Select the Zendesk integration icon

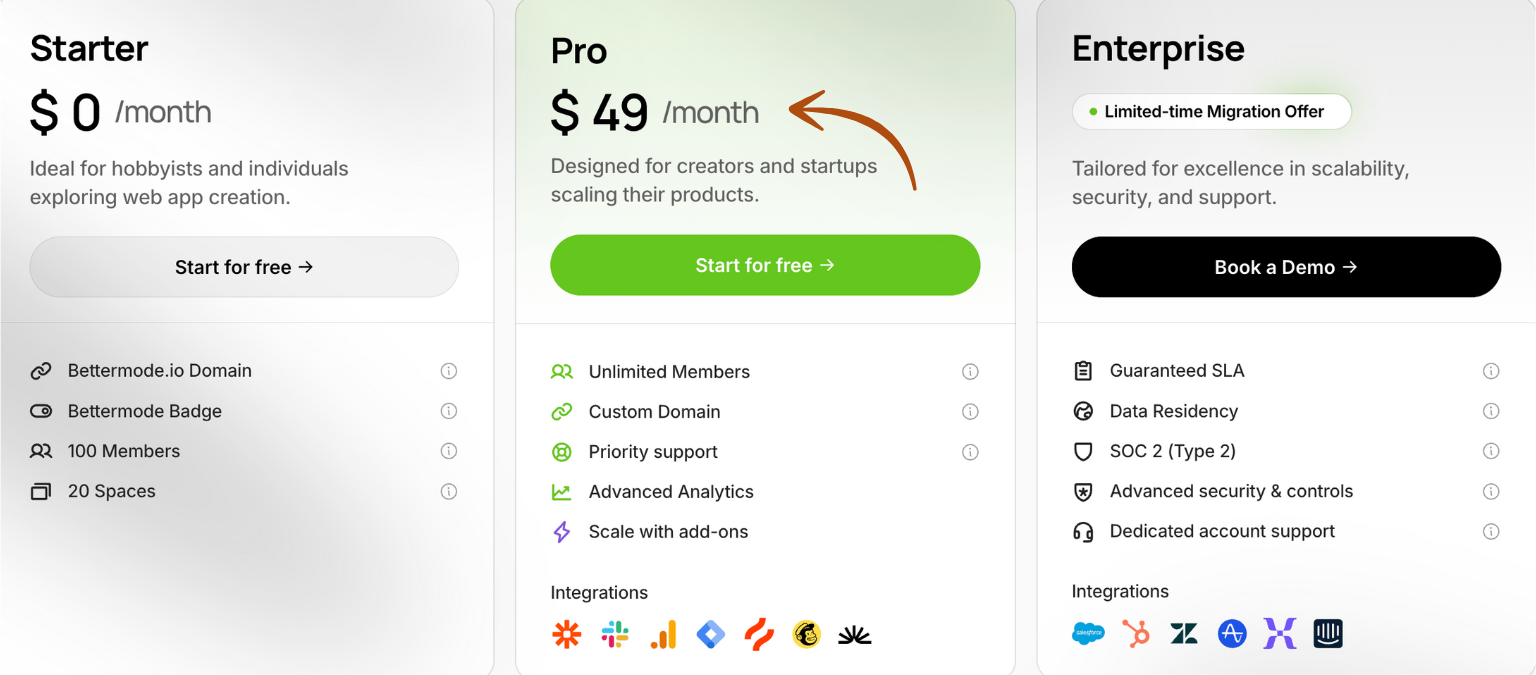(1184, 633)
